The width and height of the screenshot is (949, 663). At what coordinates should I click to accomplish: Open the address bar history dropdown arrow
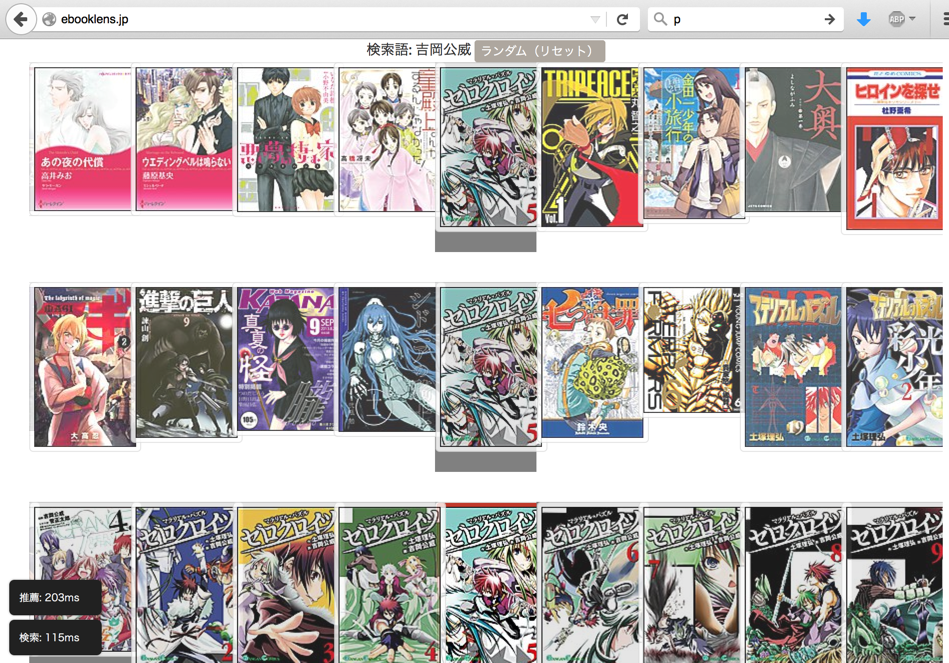click(595, 19)
